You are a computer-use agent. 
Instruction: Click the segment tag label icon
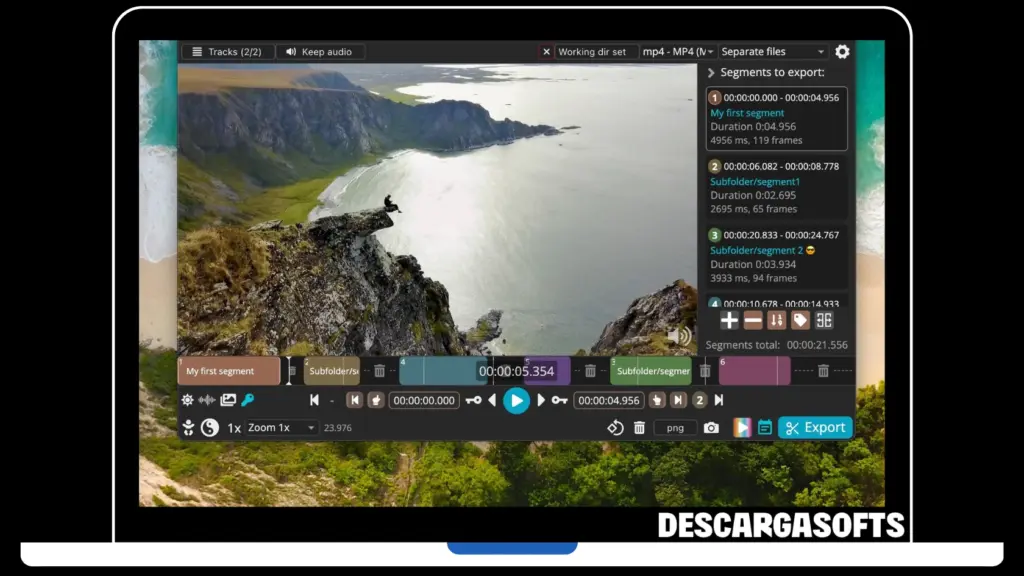tap(800, 320)
